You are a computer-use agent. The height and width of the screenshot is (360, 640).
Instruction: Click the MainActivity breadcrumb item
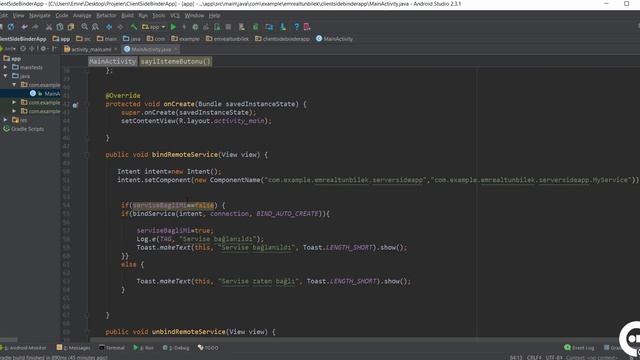pyautogui.click(x=334, y=39)
